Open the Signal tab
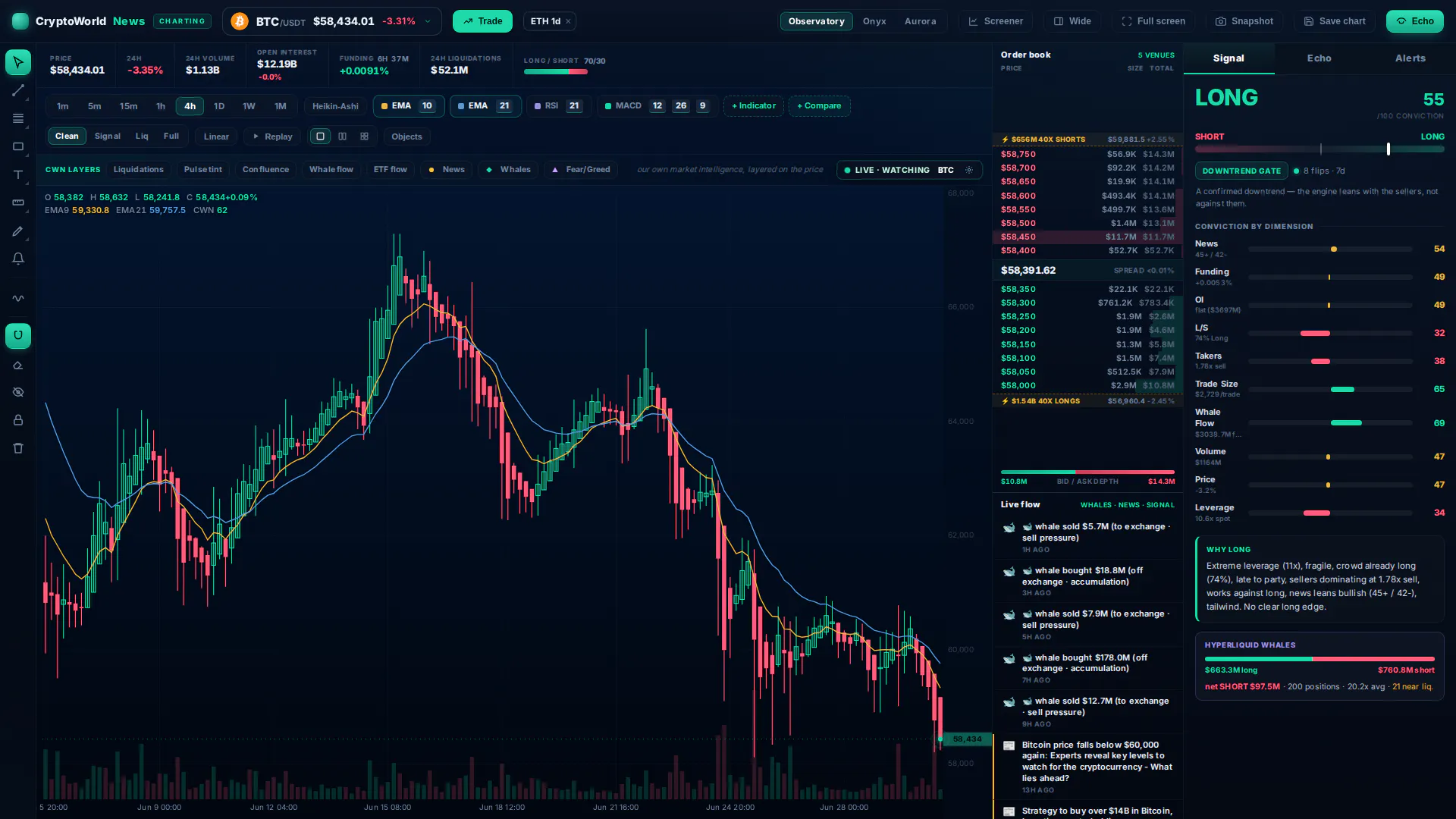This screenshot has height=819, width=1456. click(1228, 58)
